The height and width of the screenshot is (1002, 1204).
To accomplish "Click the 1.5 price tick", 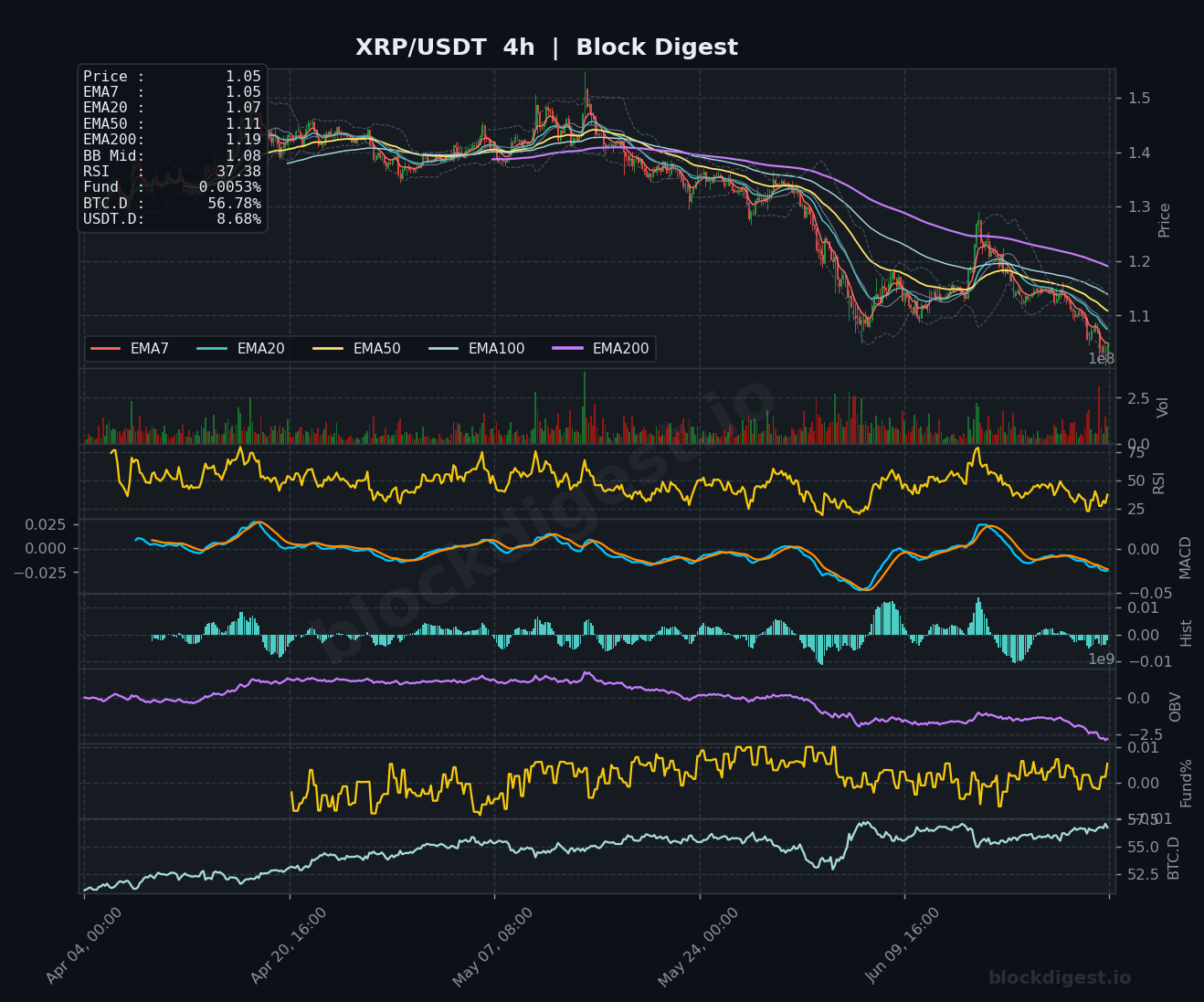I will click(x=1139, y=98).
